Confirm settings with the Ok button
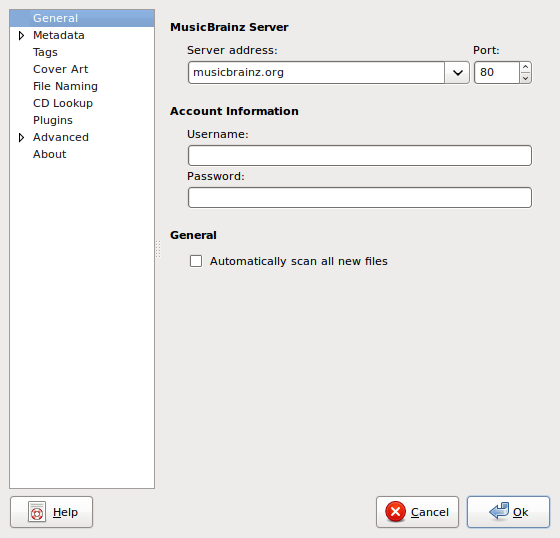Screen dimensions: 560x538 tap(508, 512)
